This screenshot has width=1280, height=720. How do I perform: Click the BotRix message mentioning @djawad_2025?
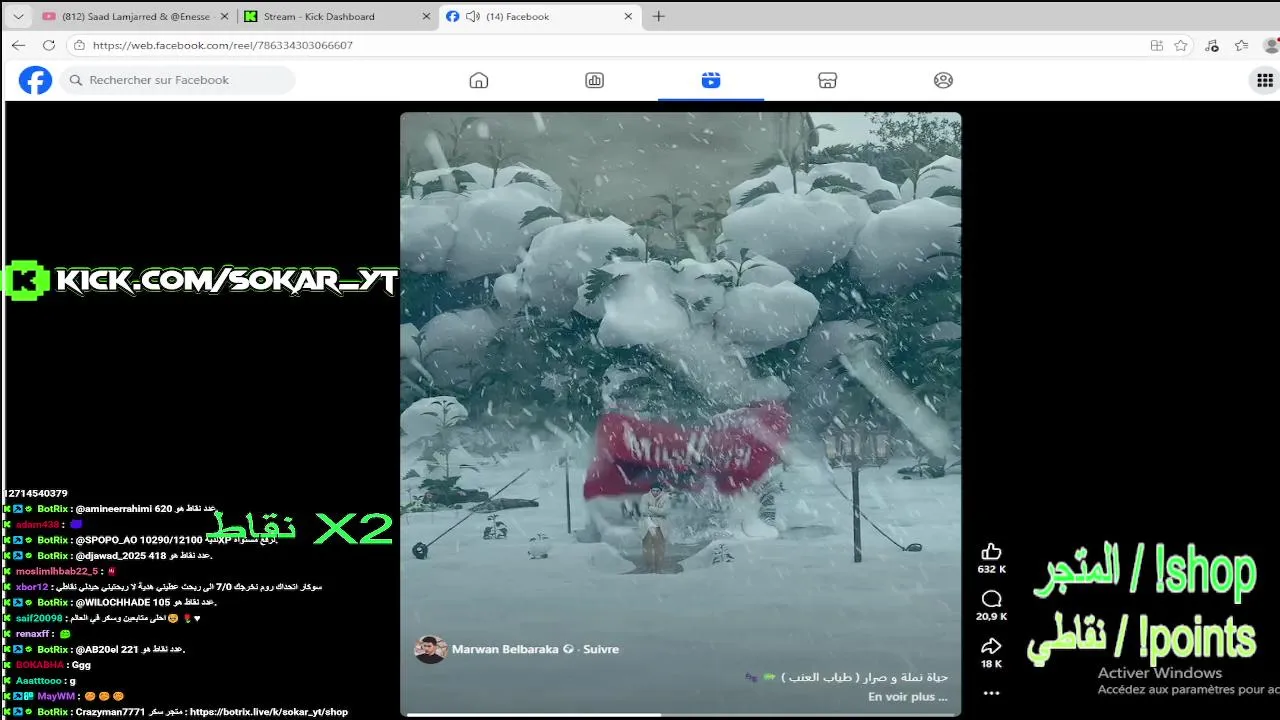(108, 556)
